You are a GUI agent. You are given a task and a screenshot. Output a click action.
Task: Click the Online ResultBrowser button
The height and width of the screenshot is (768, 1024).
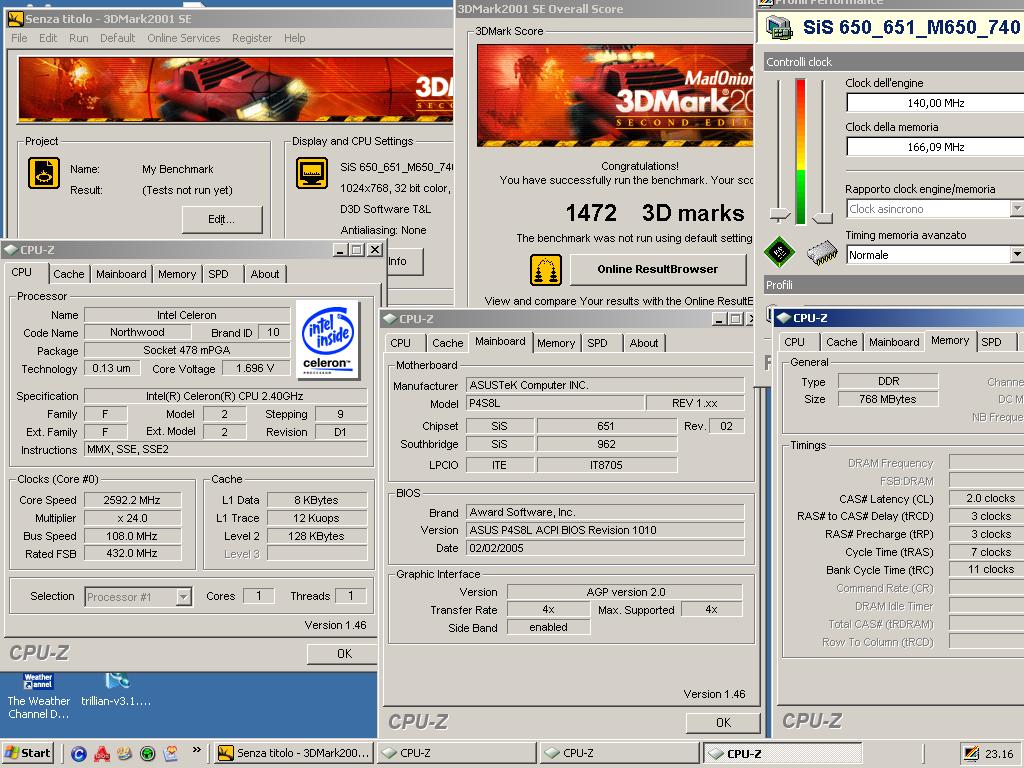(658, 269)
